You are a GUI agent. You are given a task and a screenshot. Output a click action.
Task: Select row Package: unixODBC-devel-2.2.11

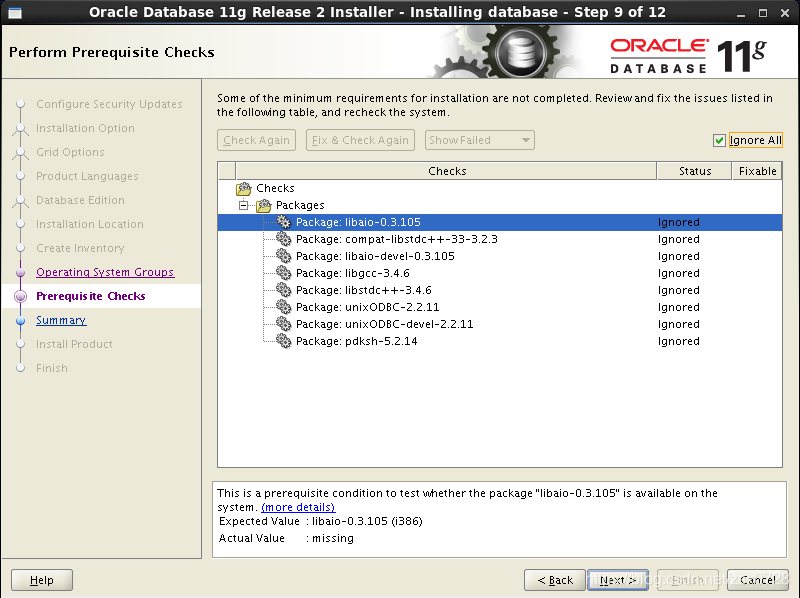coord(500,324)
